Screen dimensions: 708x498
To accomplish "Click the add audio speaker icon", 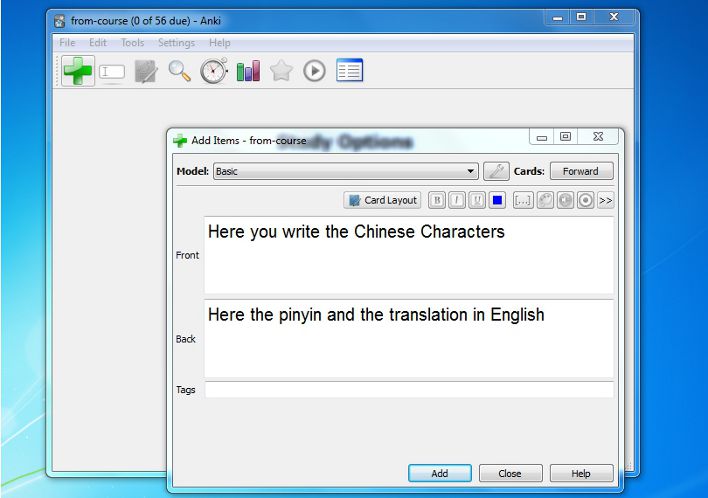I will [565, 200].
